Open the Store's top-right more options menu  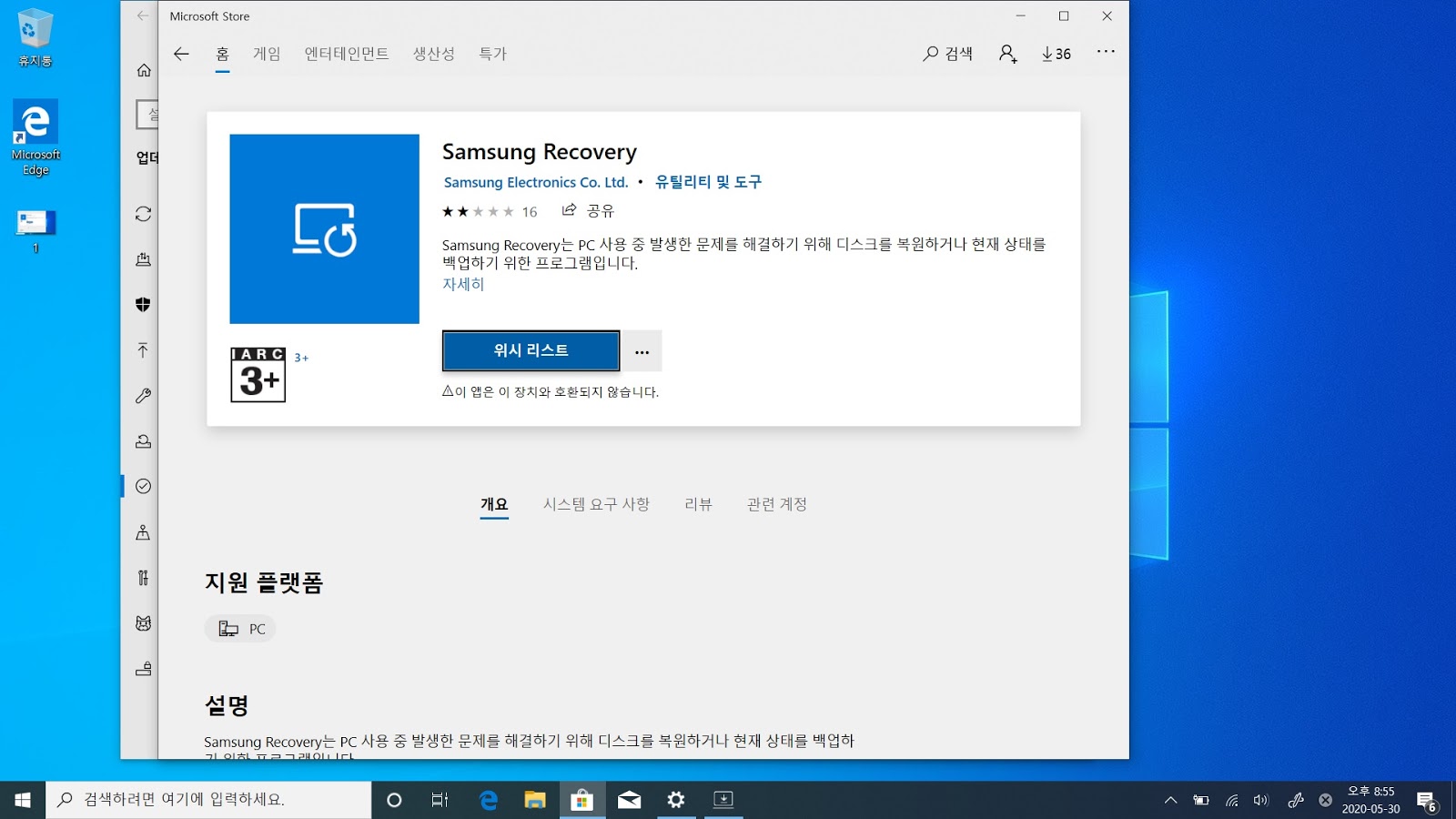1106,52
